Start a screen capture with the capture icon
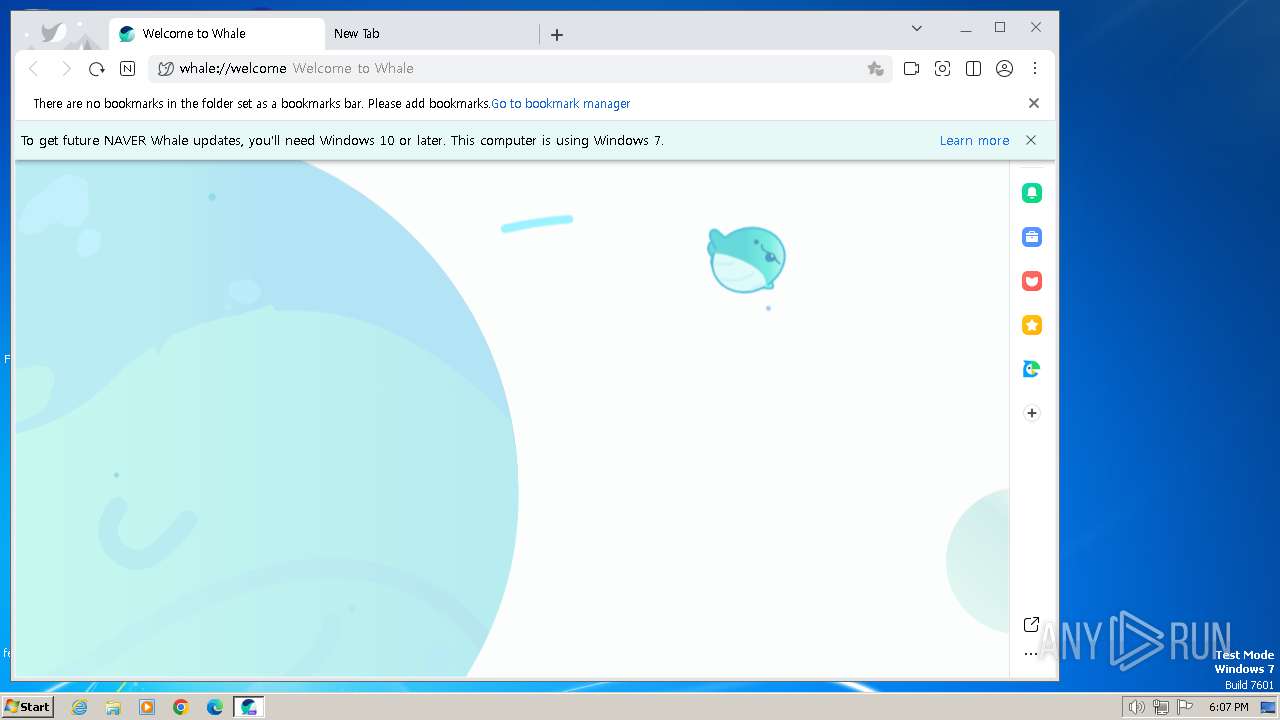1280x720 pixels. (x=942, y=69)
